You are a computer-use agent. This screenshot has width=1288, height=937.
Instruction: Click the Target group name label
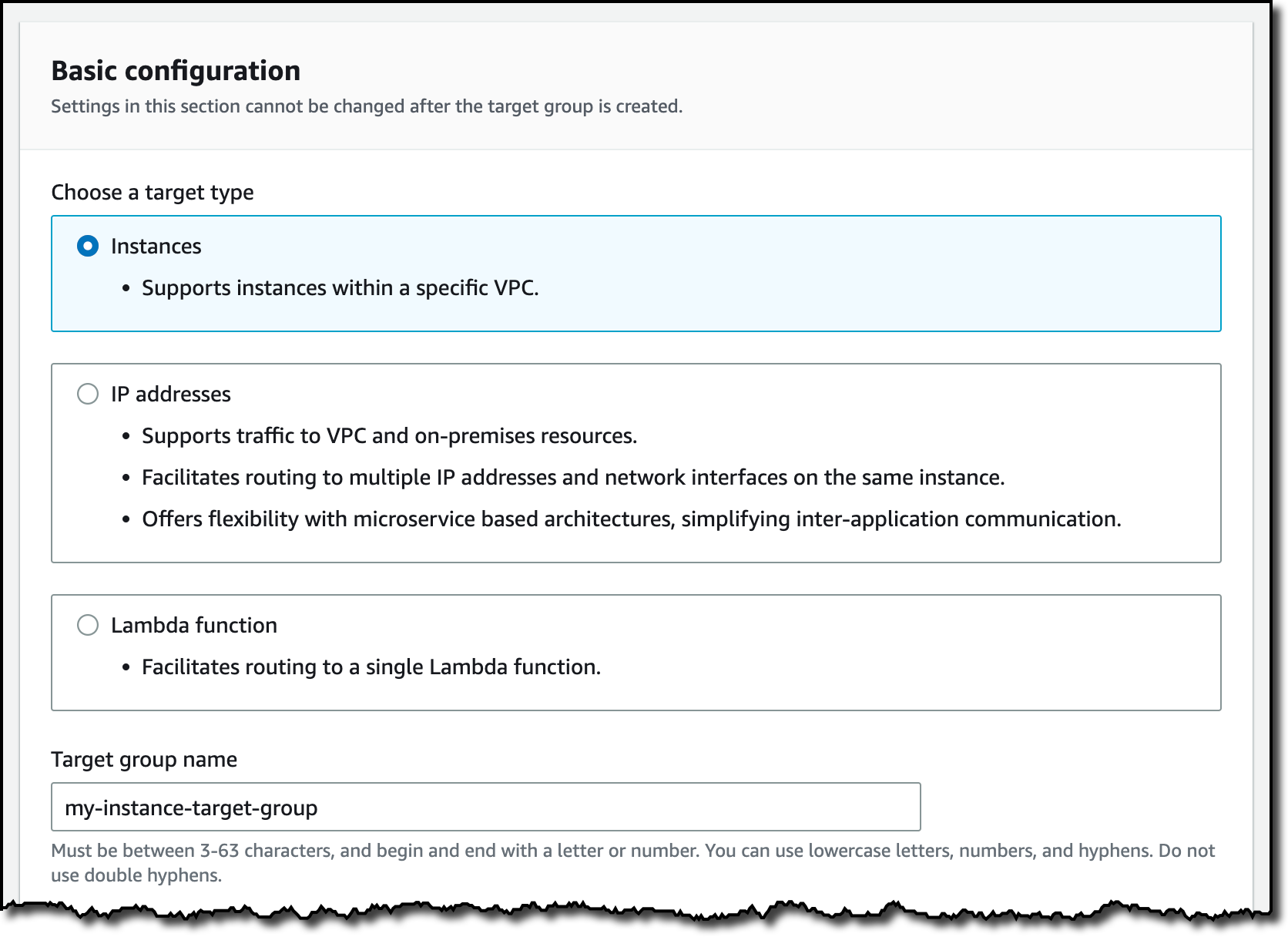[x=144, y=760]
